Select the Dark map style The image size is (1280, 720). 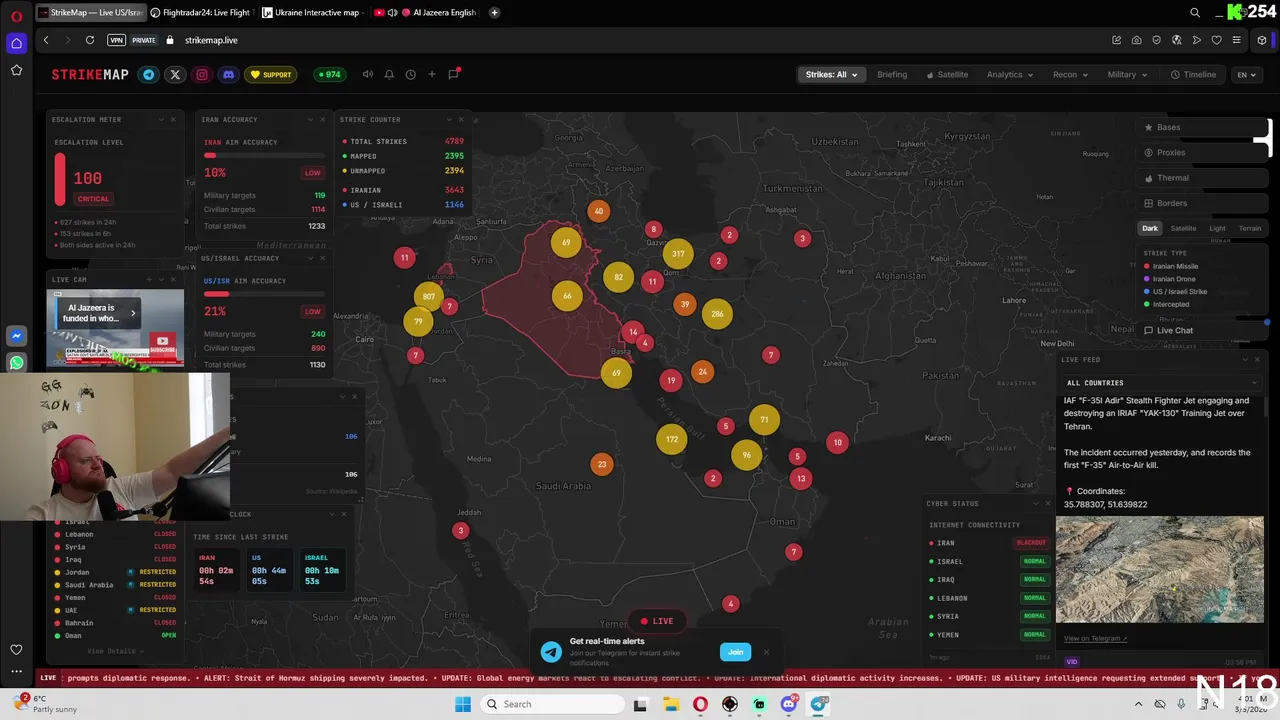pyautogui.click(x=1150, y=228)
